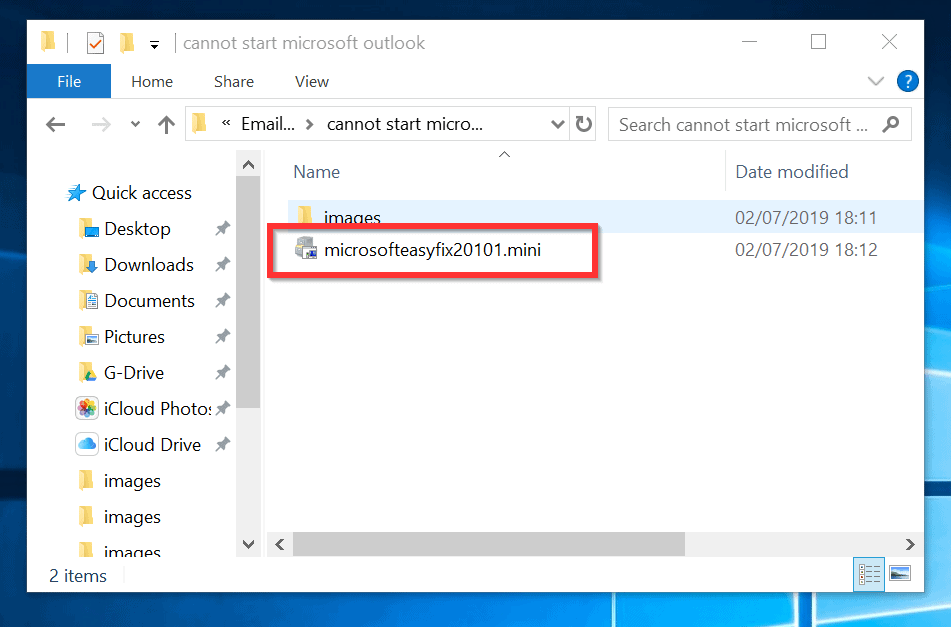Go back using the Back arrow

[x=56, y=125]
